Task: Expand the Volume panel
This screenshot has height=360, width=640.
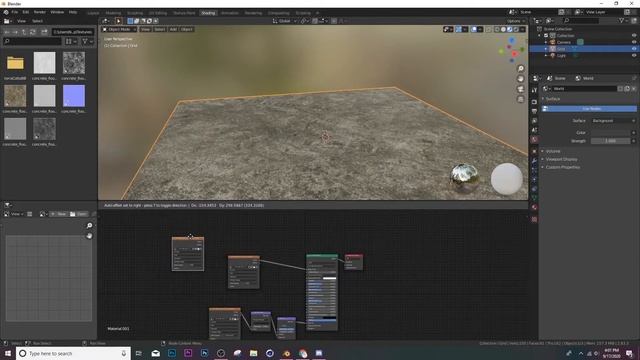Action: [553, 151]
